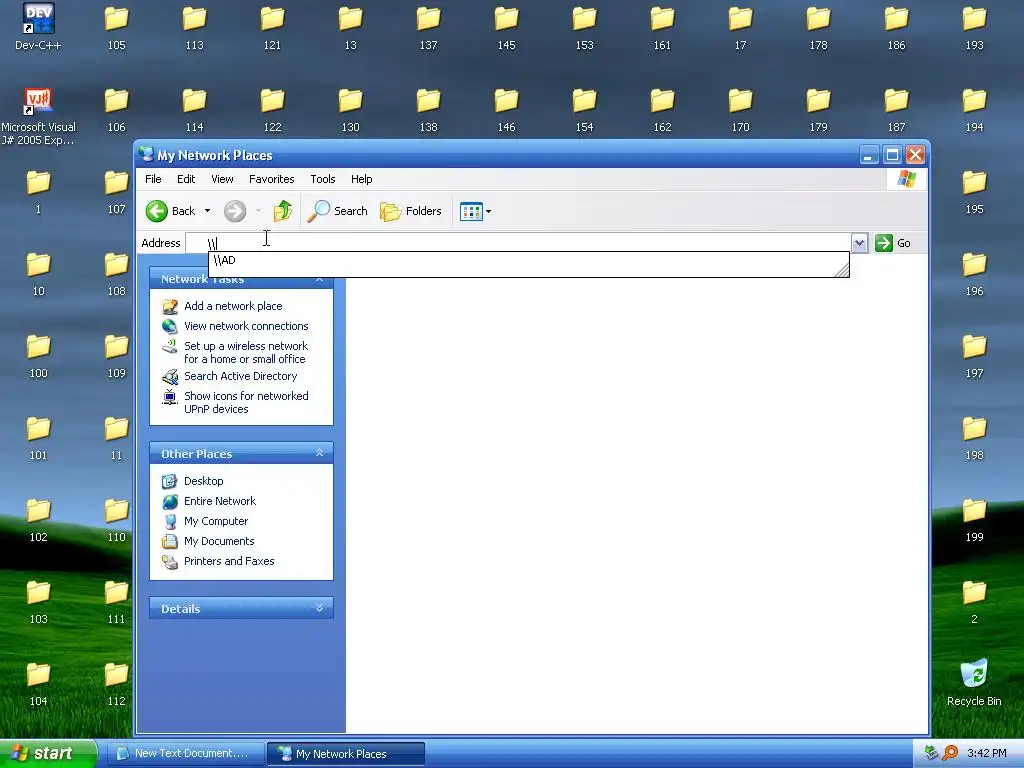
Task: Select the \\AD autocomplete suggestion
Action: click(529, 261)
